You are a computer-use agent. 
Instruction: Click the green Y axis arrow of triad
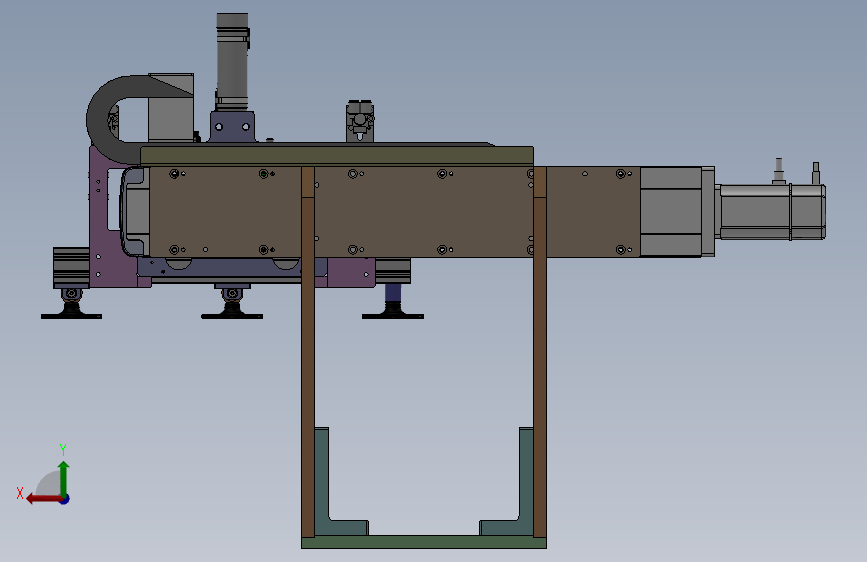[64, 478]
